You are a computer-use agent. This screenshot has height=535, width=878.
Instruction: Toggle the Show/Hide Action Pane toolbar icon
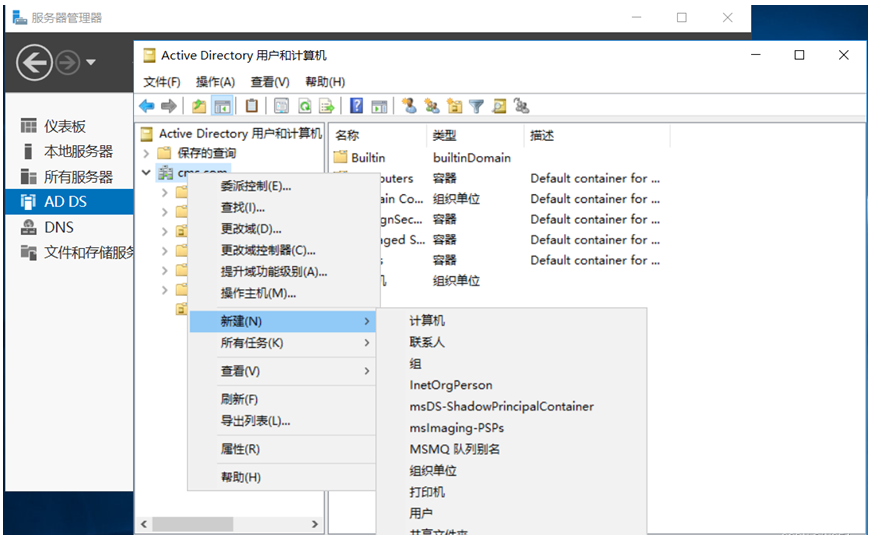click(379, 106)
